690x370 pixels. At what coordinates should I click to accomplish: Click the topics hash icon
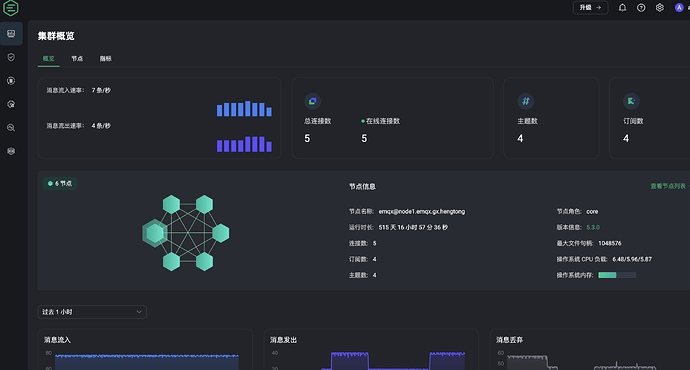click(525, 101)
